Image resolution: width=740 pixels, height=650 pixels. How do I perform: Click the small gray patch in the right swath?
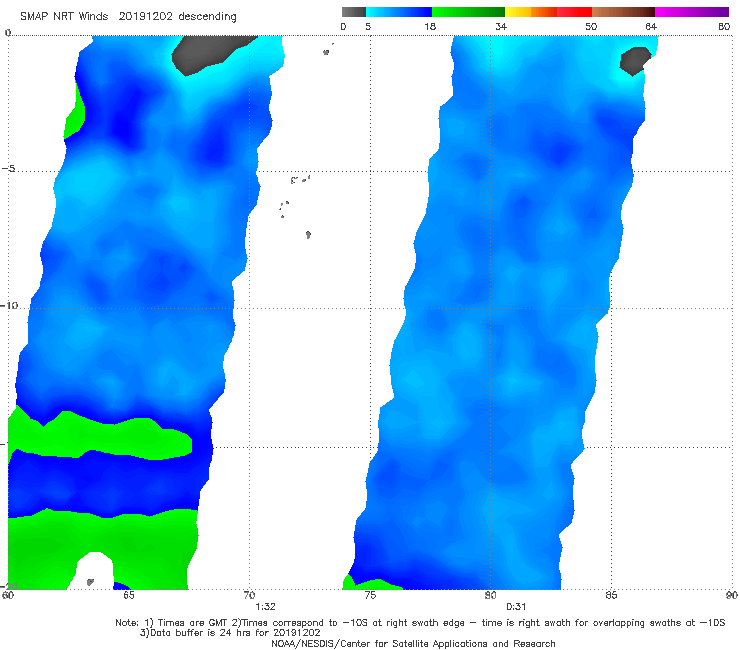click(635, 61)
